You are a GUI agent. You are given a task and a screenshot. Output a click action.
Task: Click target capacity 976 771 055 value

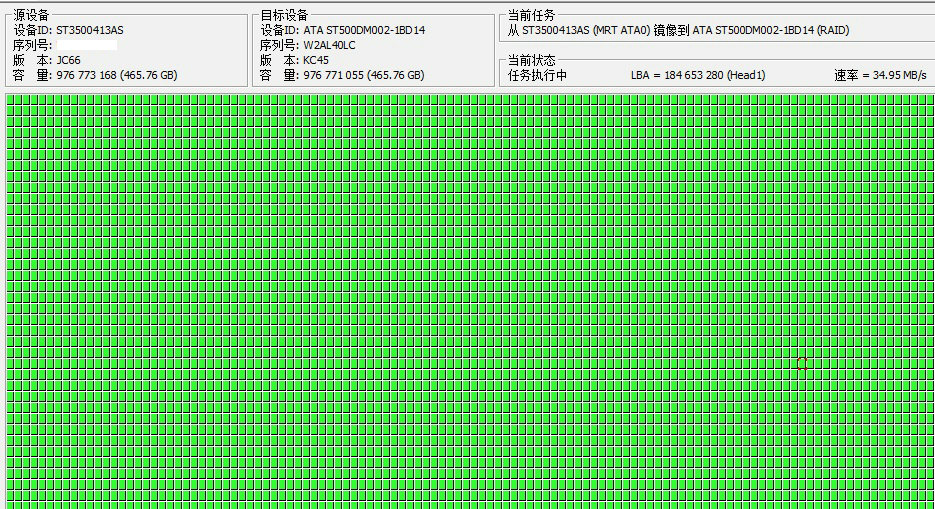pos(364,75)
